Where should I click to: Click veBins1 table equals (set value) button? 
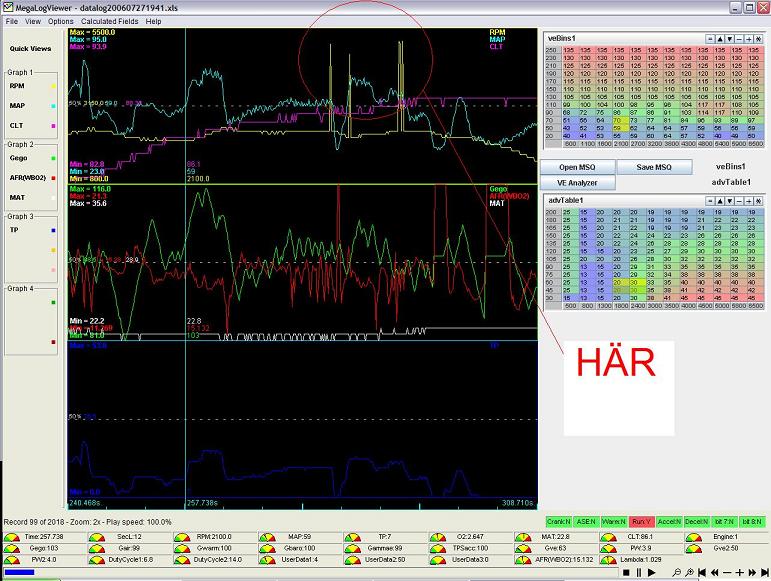point(710,39)
